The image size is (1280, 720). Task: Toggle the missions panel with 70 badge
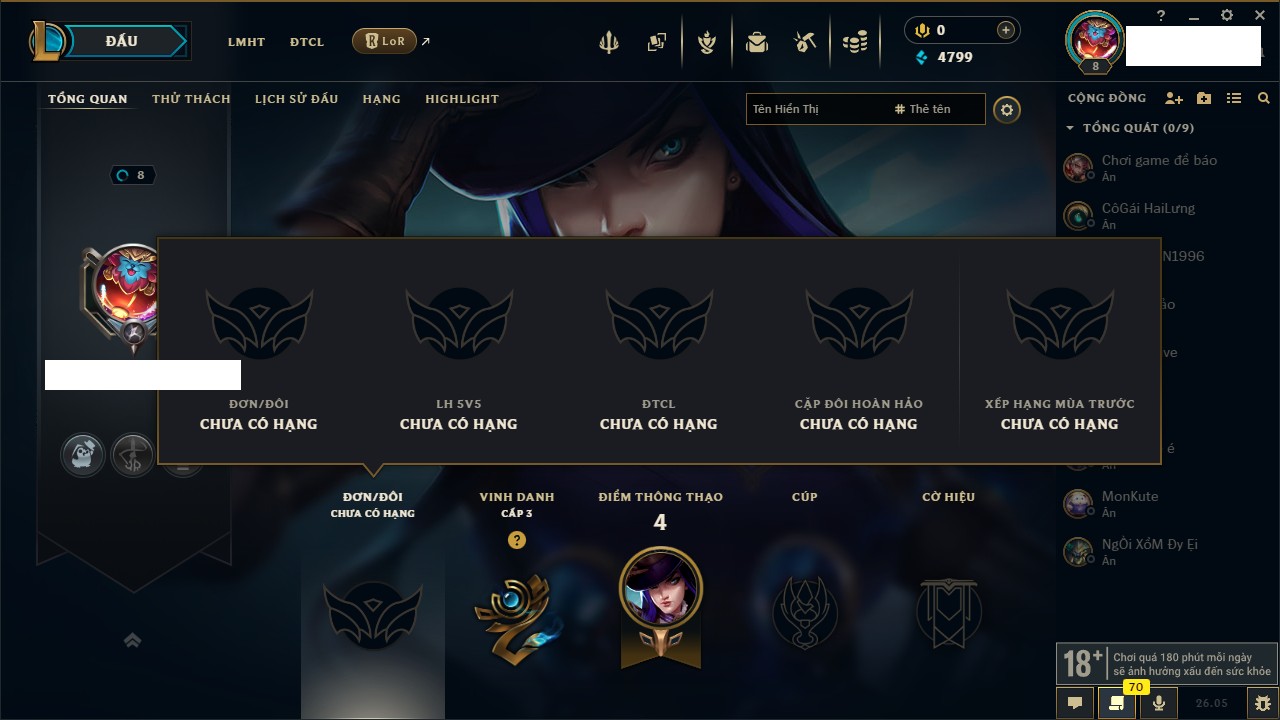1117,703
